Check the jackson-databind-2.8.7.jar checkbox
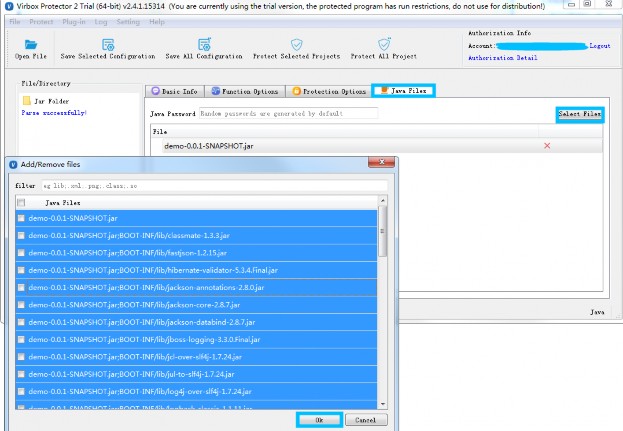 [21, 322]
